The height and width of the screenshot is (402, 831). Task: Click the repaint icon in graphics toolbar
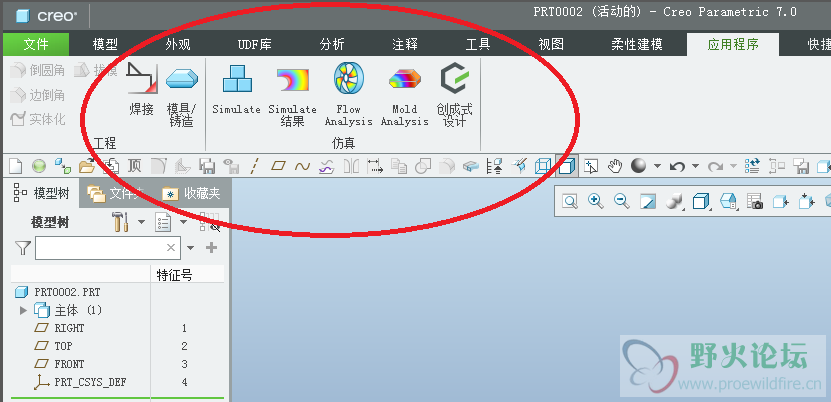(648, 201)
